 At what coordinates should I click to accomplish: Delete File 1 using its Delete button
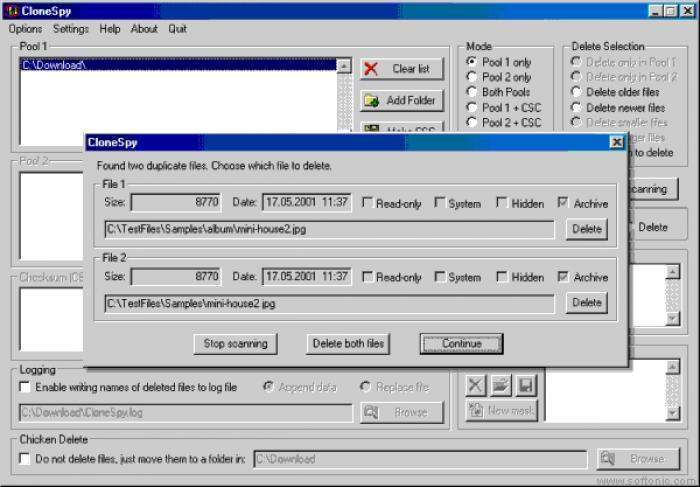coord(586,229)
